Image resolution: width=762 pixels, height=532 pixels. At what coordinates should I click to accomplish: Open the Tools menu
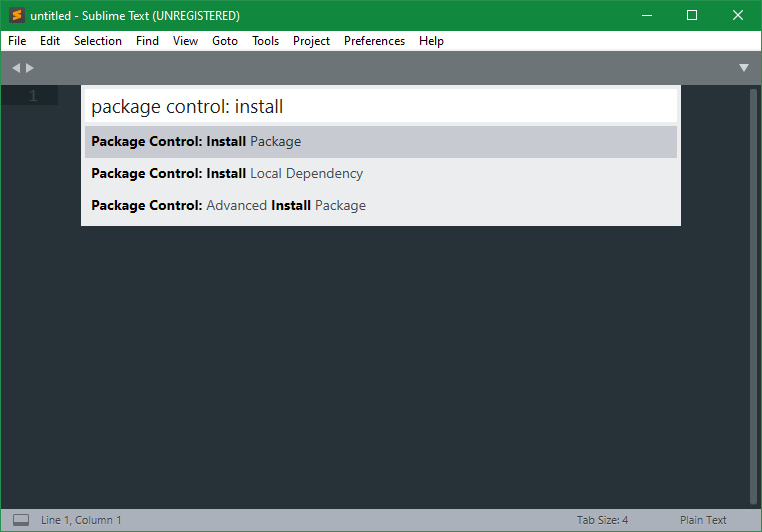(265, 41)
